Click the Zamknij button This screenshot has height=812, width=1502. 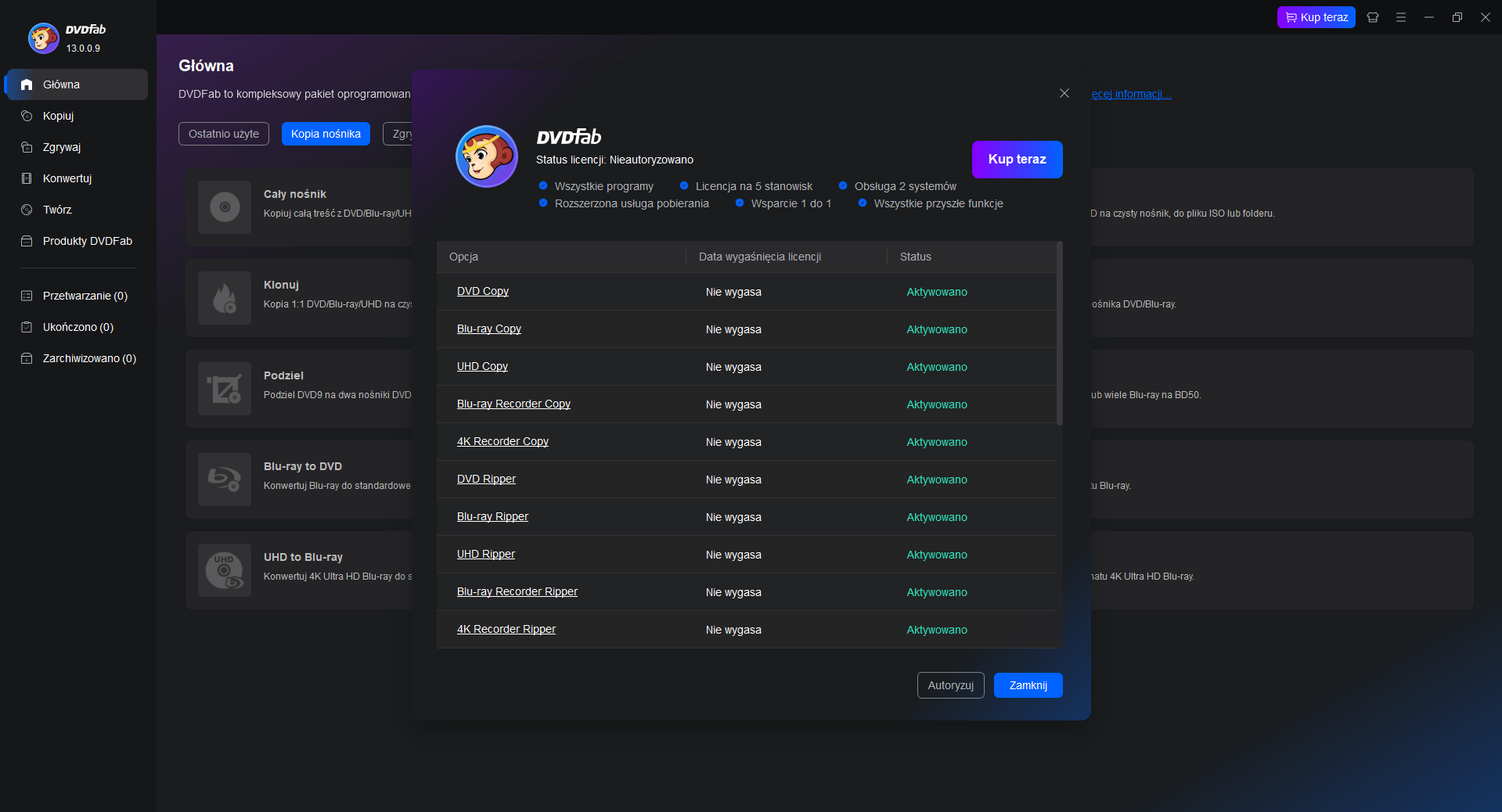(1028, 685)
